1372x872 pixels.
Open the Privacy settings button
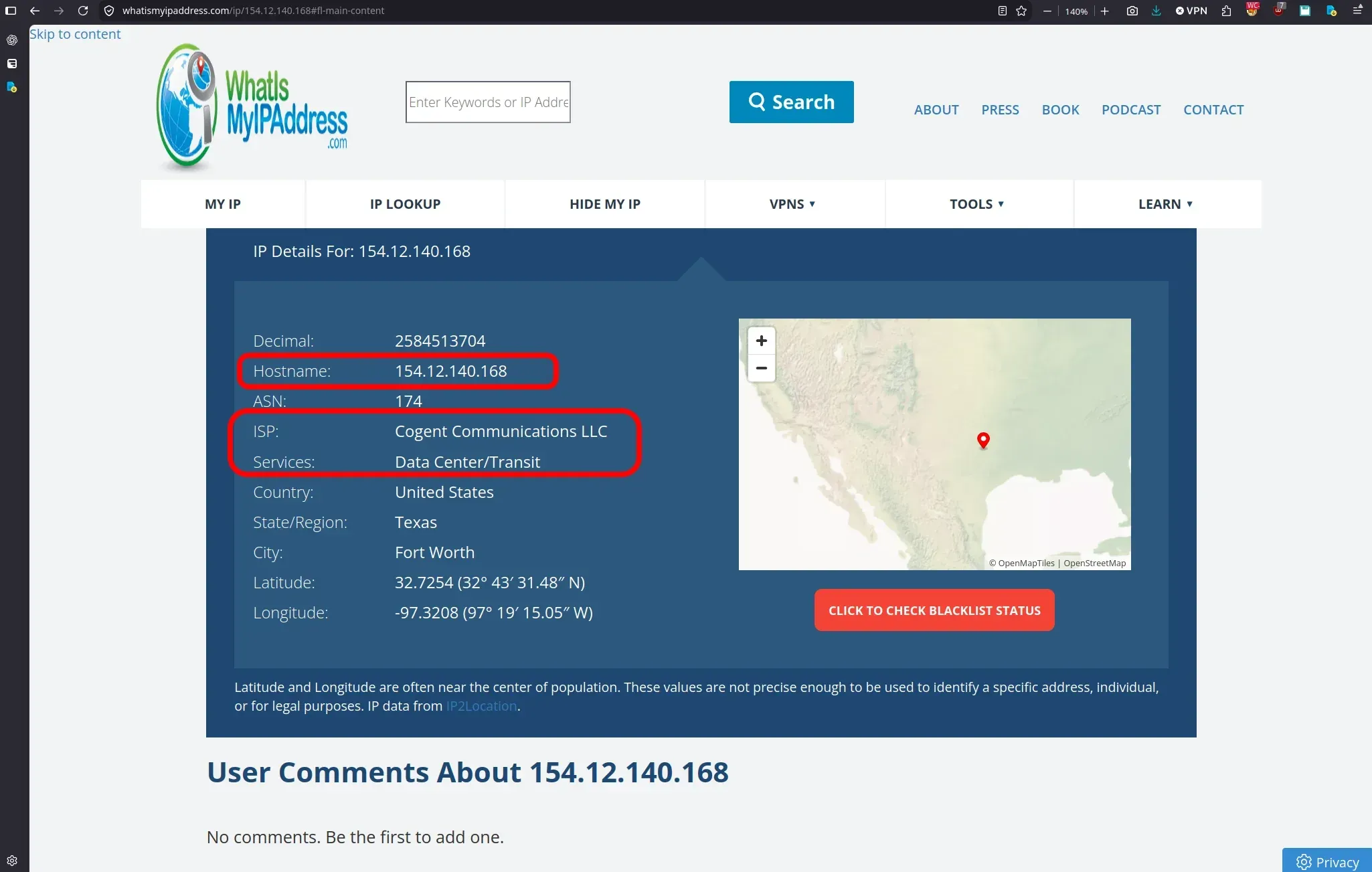[x=1327, y=861]
